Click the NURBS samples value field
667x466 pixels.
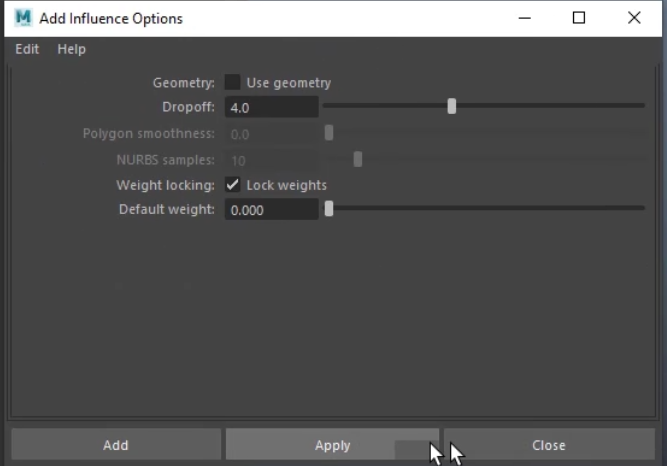click(271, 160)
